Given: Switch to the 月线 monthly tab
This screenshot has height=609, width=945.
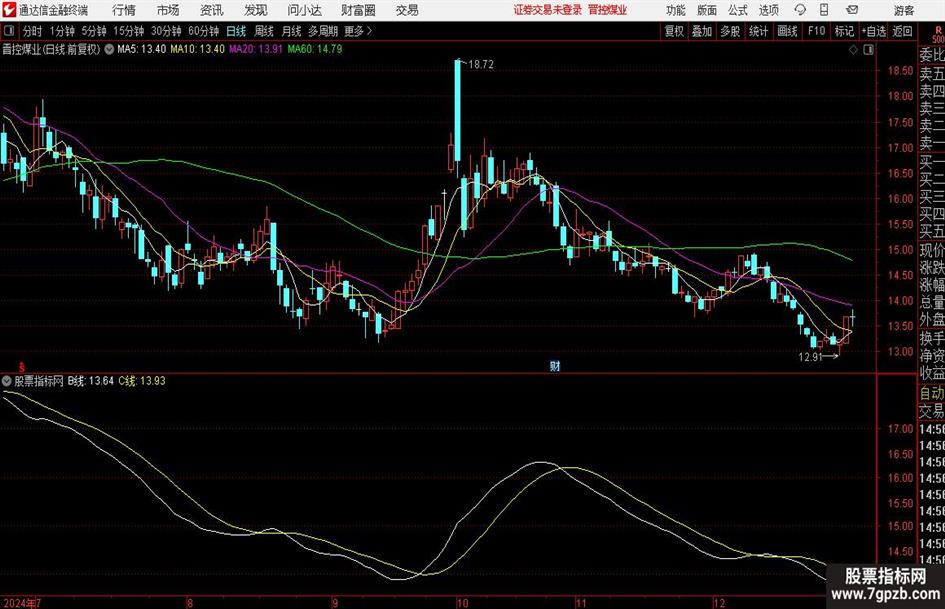Looking at the screenshot, I should coord(292,31).
